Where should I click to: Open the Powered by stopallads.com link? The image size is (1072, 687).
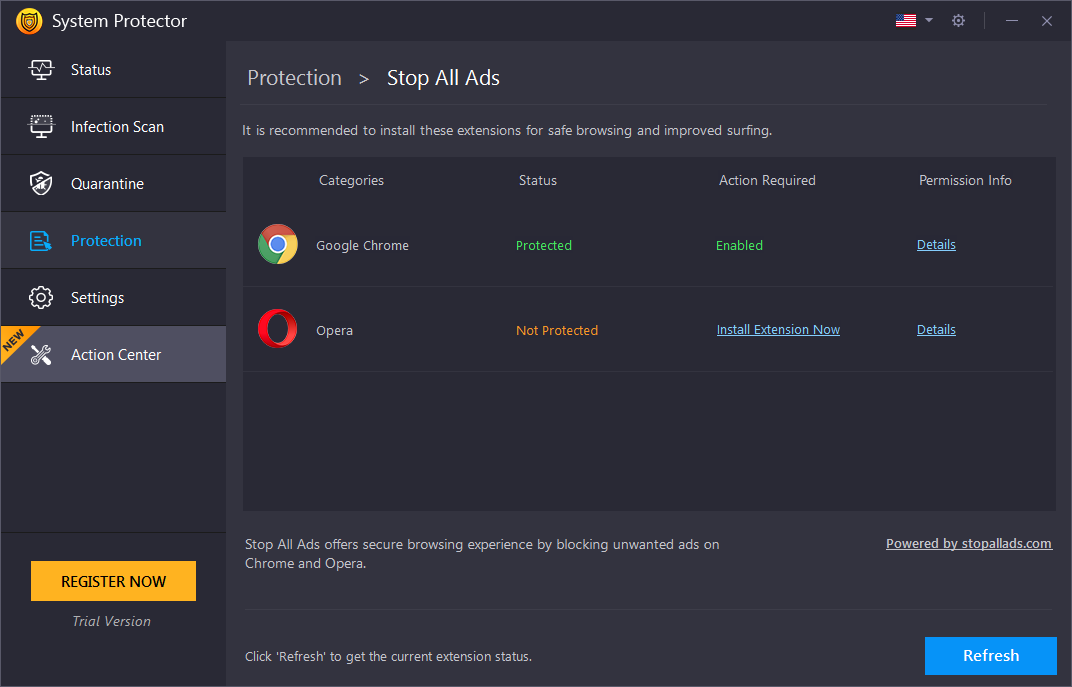coord(968,543)
